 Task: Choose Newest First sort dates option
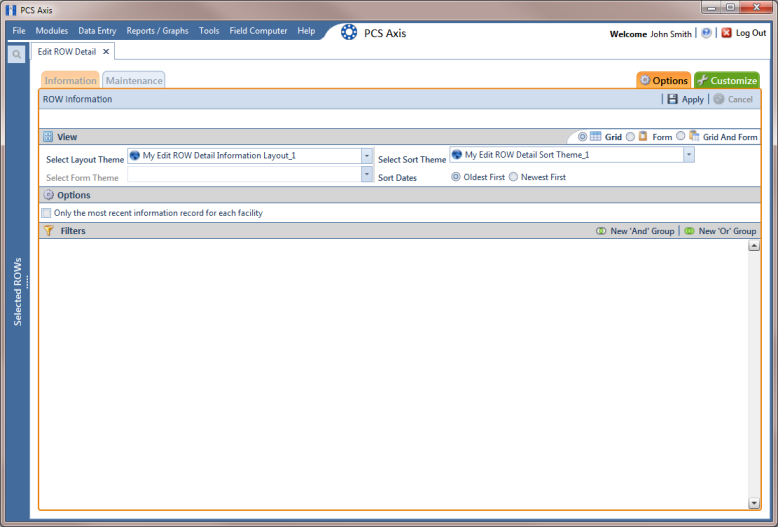pyautogui.click(x=514, y=177)
